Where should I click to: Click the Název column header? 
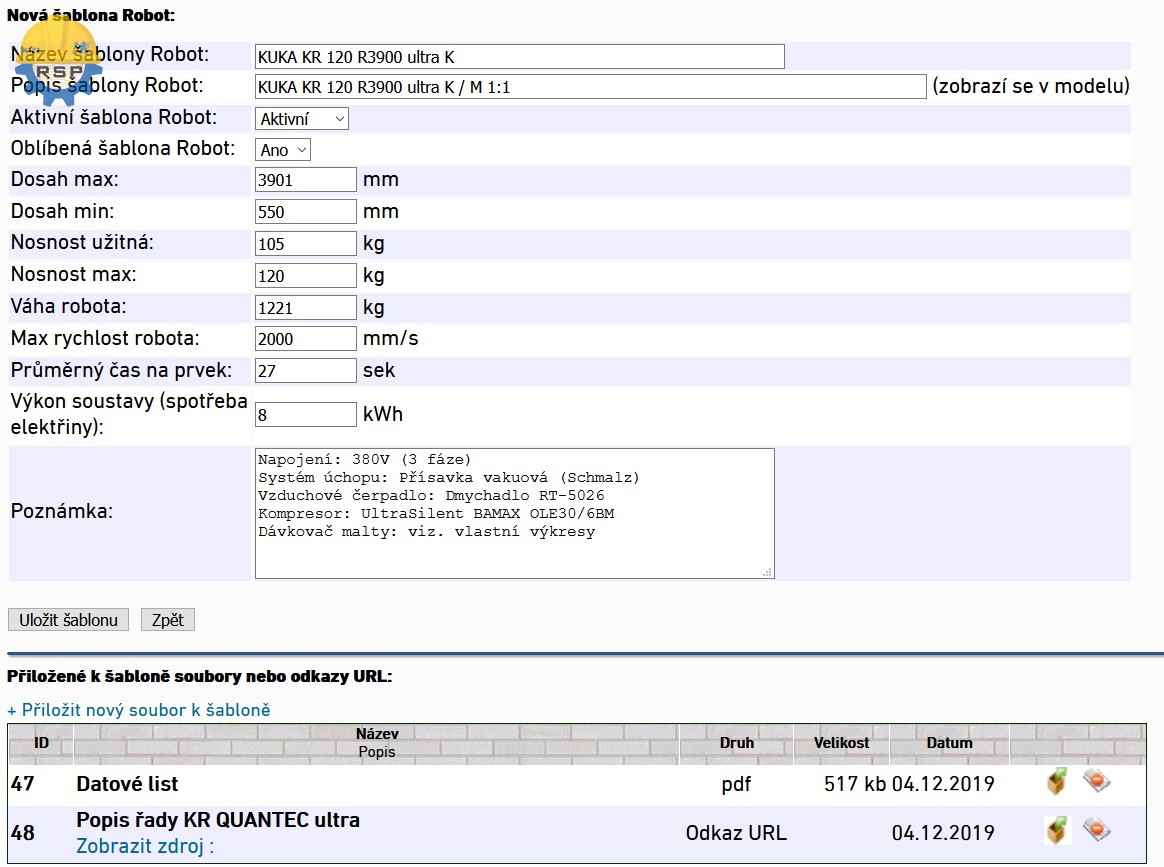377,734
